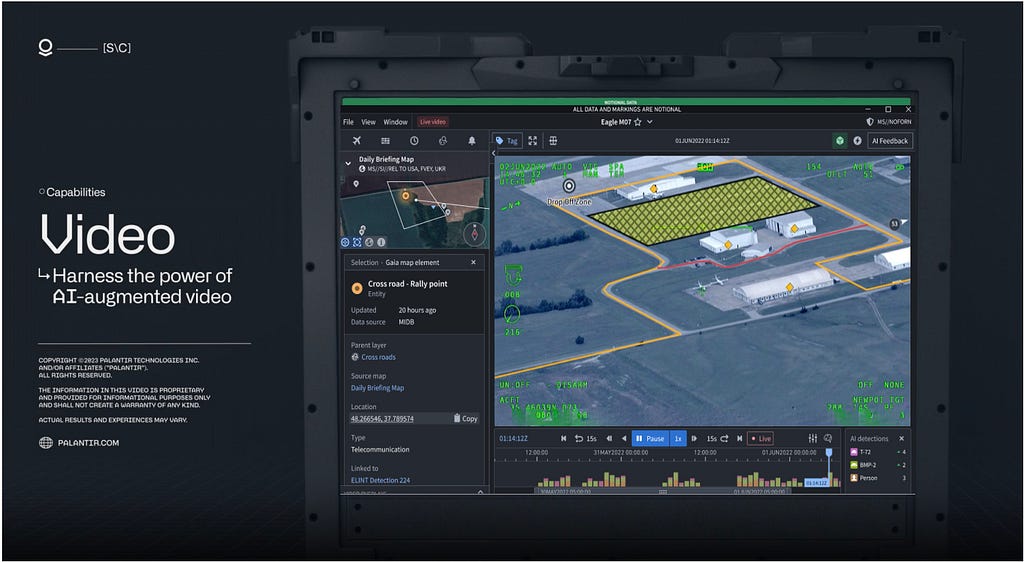Skip forward 15 seconds
Screen dimensions: 1024x562
click(718, 439)
